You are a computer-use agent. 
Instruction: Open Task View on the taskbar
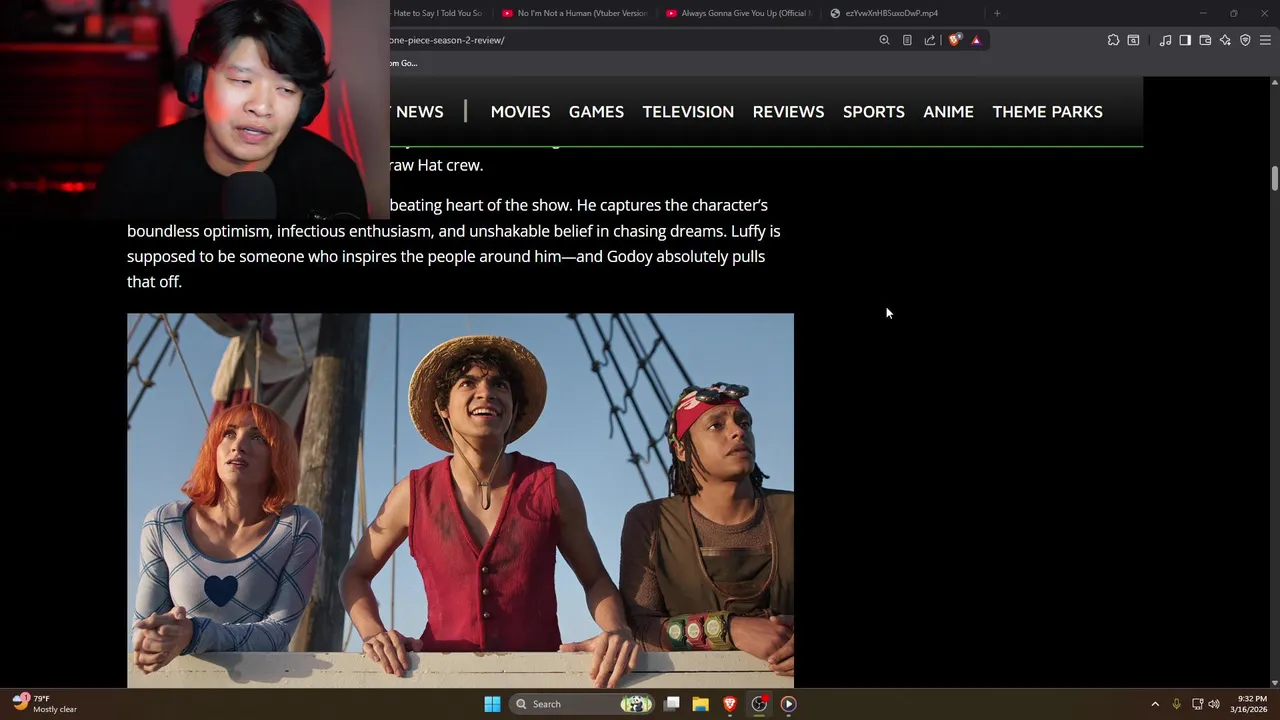click(x=672, y=704)
